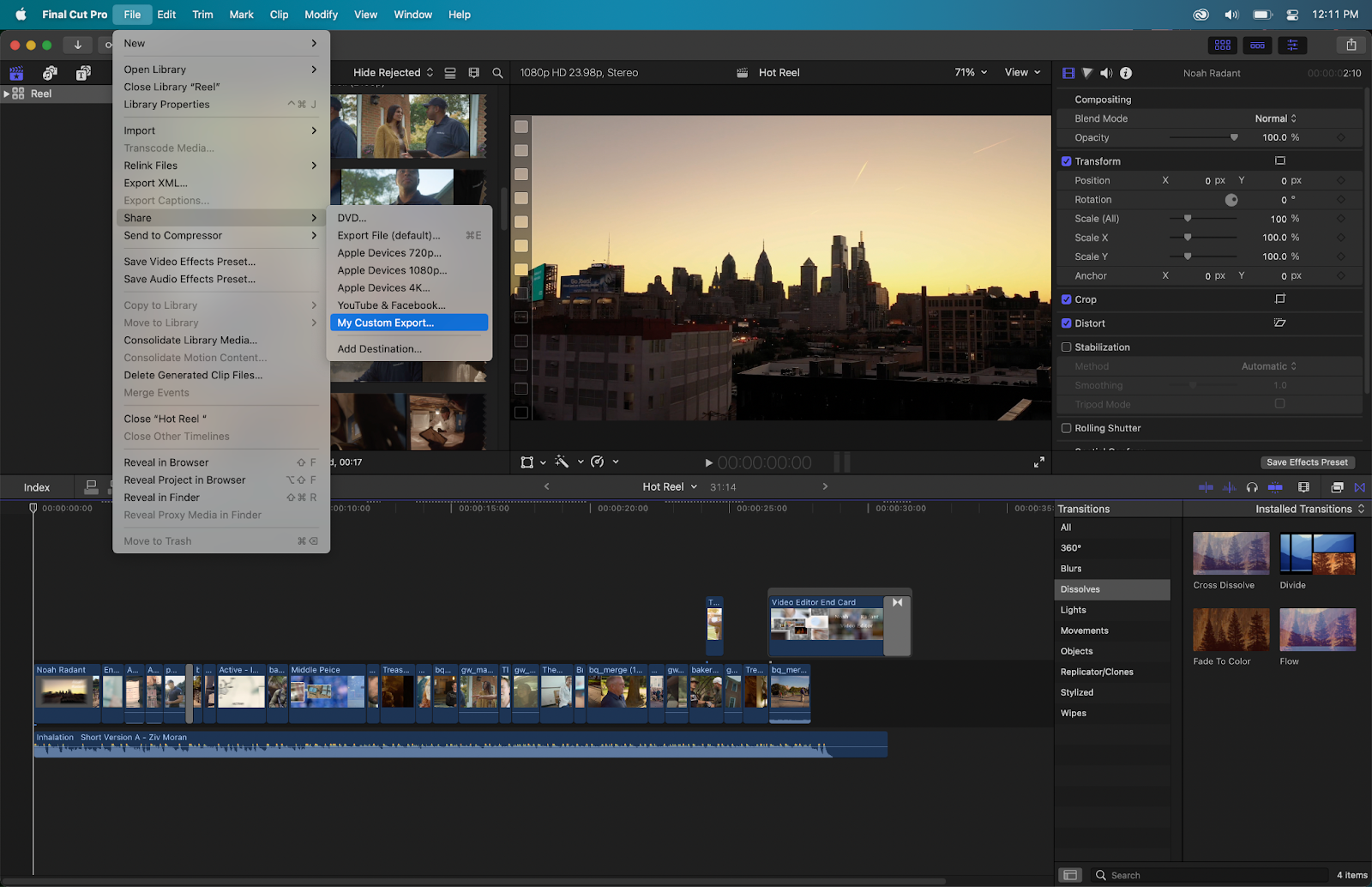This screenshot has width=1372, height=887.
Task: Click the import media down-arrow button
Action: pyautogui.click(x=77, y=45)
